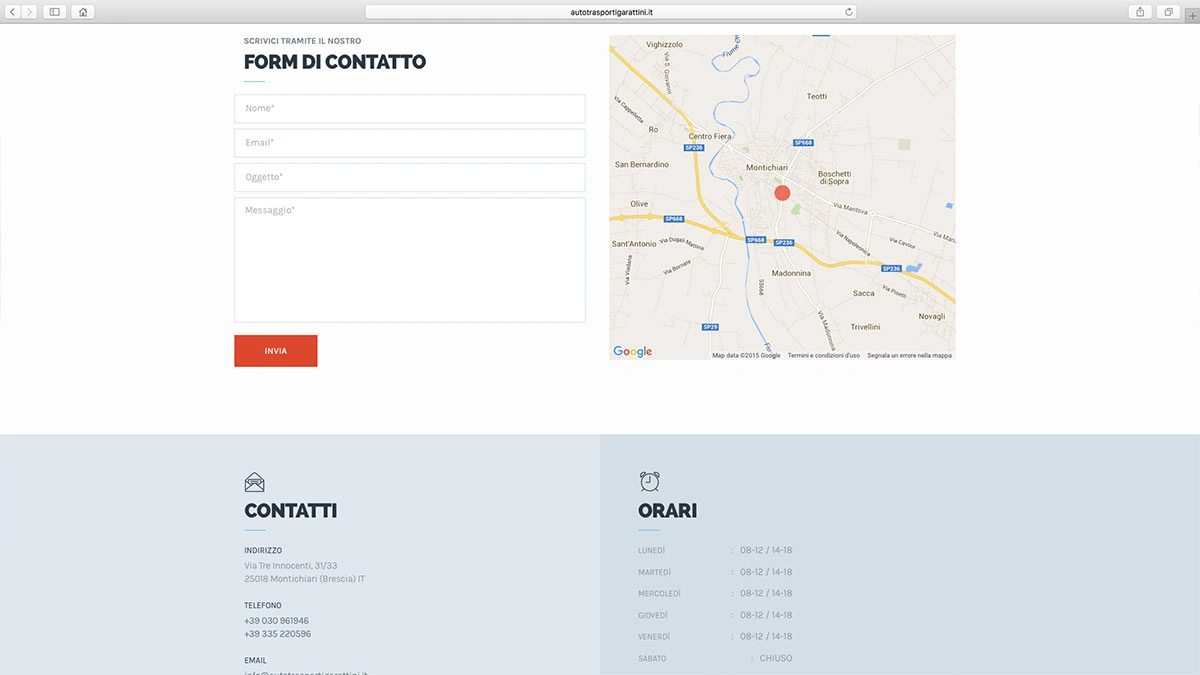Click into the Messaggio text area

pos(410,260)
